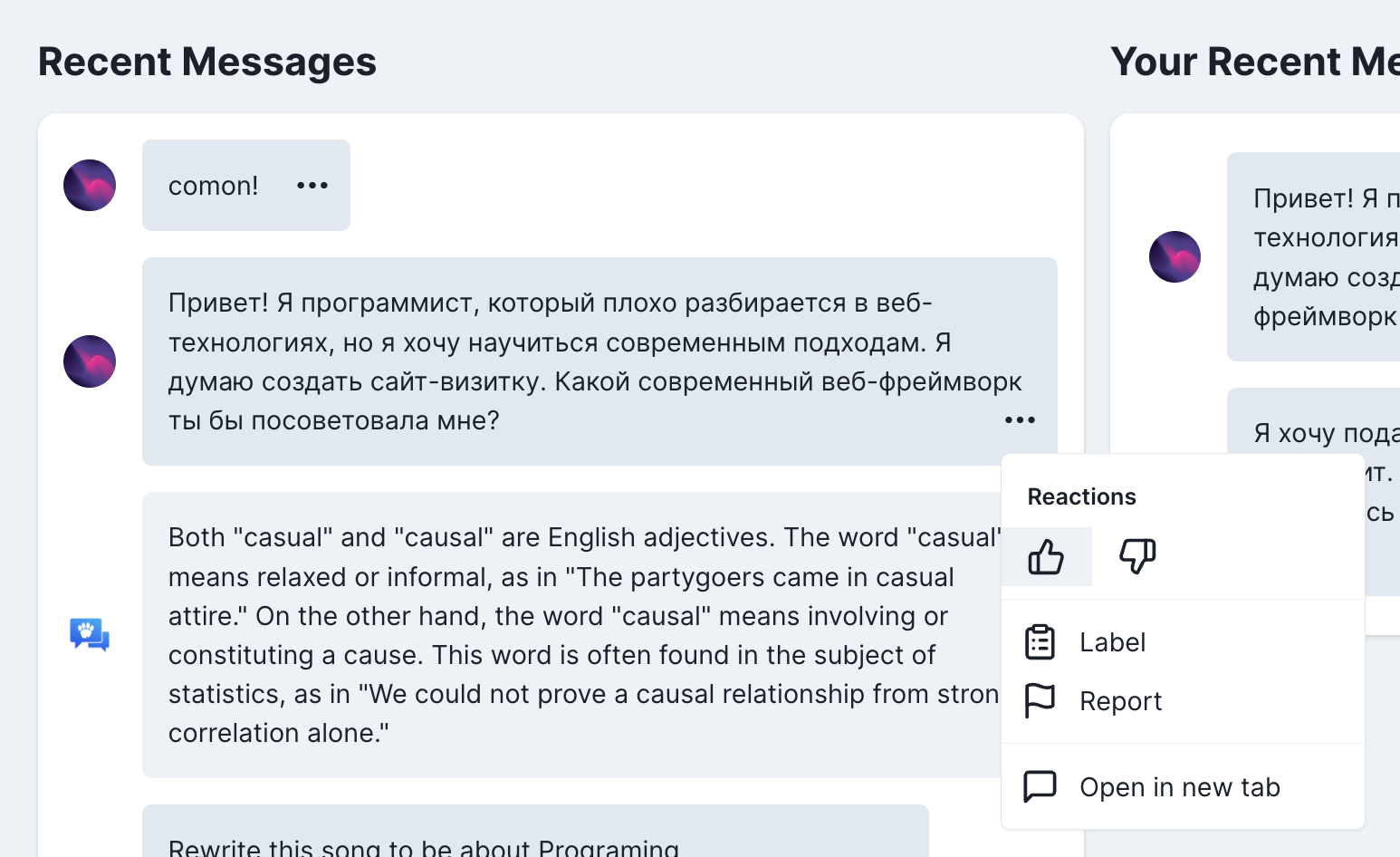The height and width of the screenshot is (857, 1400).
Task: Click the speech bubble icon beside Open in new tab
Action: click(x=1040, y=786)
